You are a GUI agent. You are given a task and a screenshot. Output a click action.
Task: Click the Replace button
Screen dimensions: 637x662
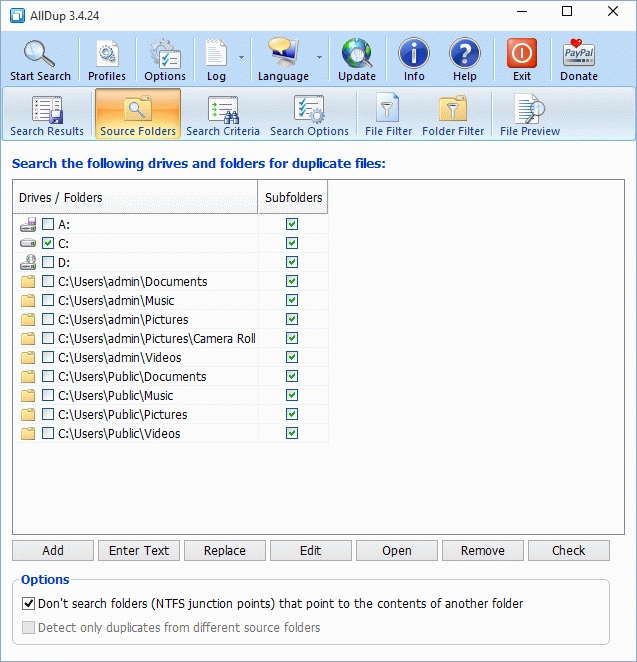click(225, 551)
